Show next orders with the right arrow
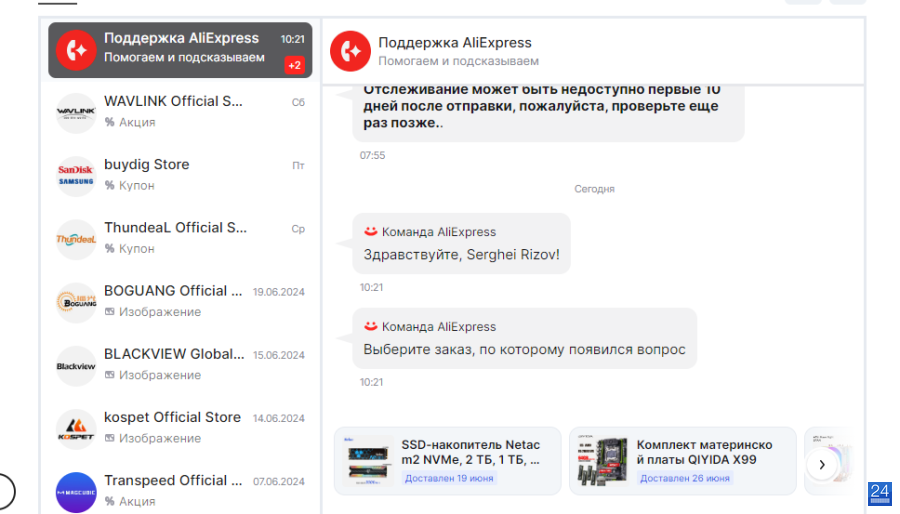Viewport: 900px width, 514px height. pos(822,465)
